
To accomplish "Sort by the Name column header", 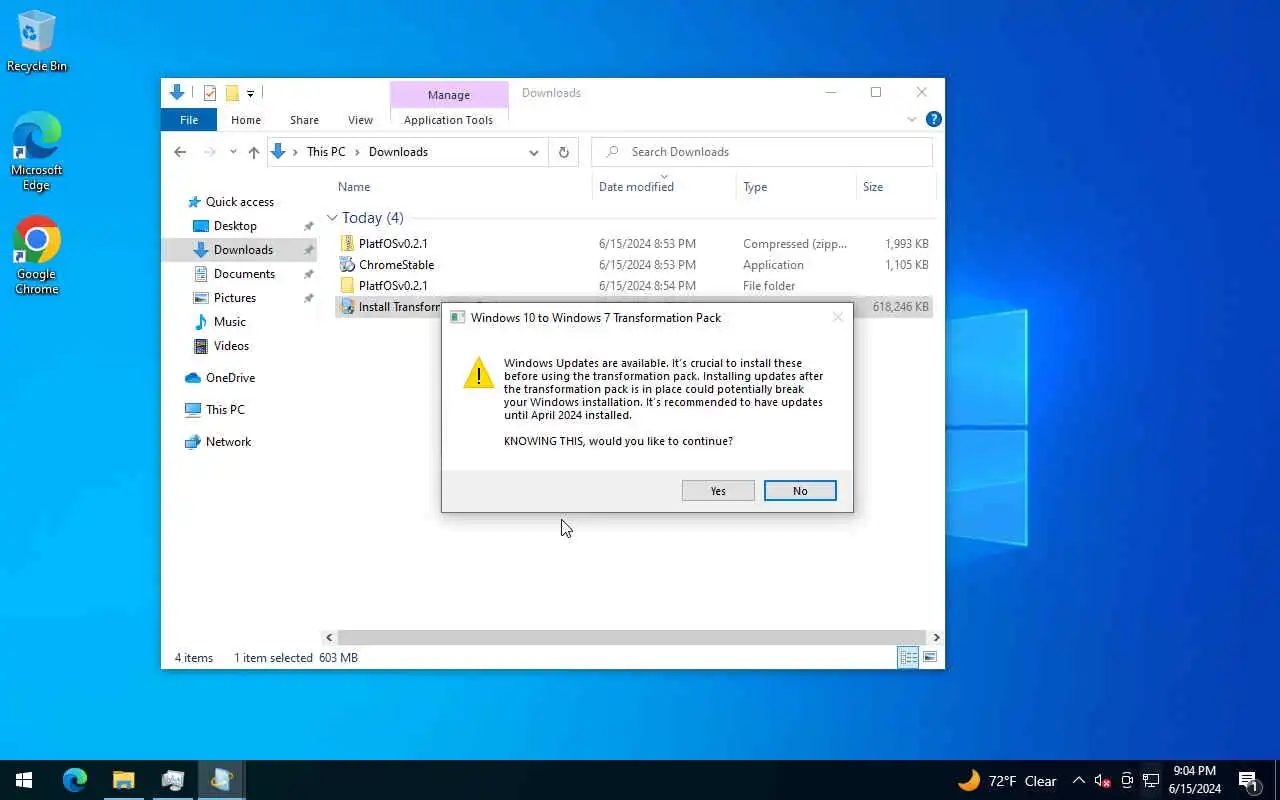I will [x=354, y=187].
